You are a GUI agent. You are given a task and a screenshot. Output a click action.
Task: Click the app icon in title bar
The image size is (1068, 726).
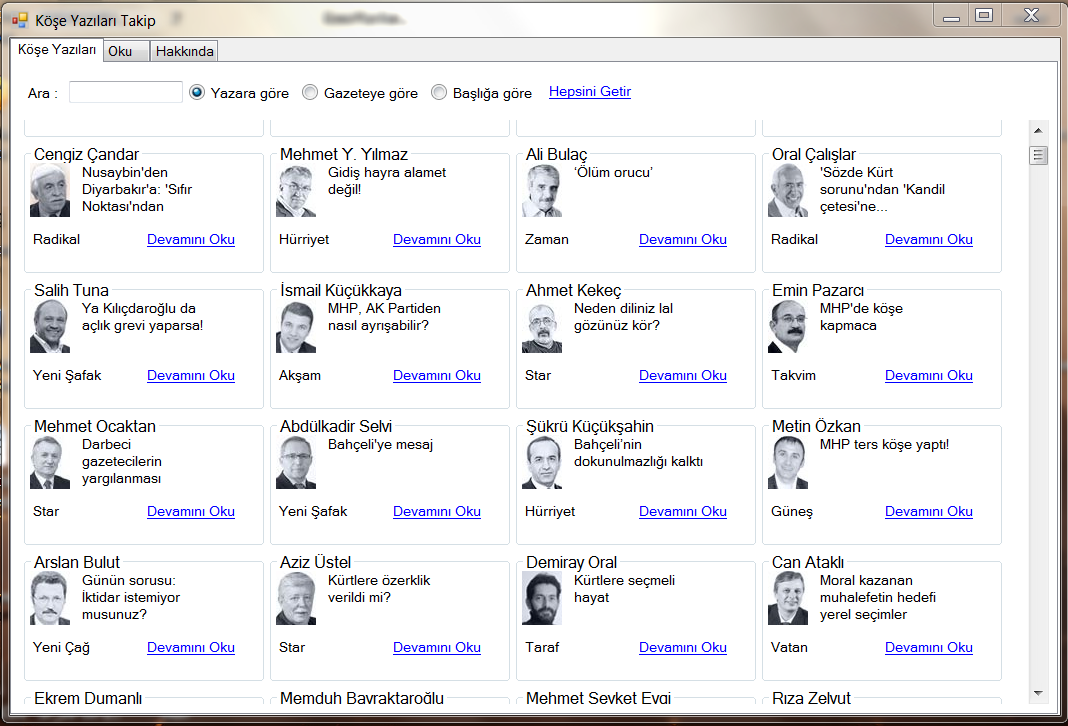(x=19, y=19)
